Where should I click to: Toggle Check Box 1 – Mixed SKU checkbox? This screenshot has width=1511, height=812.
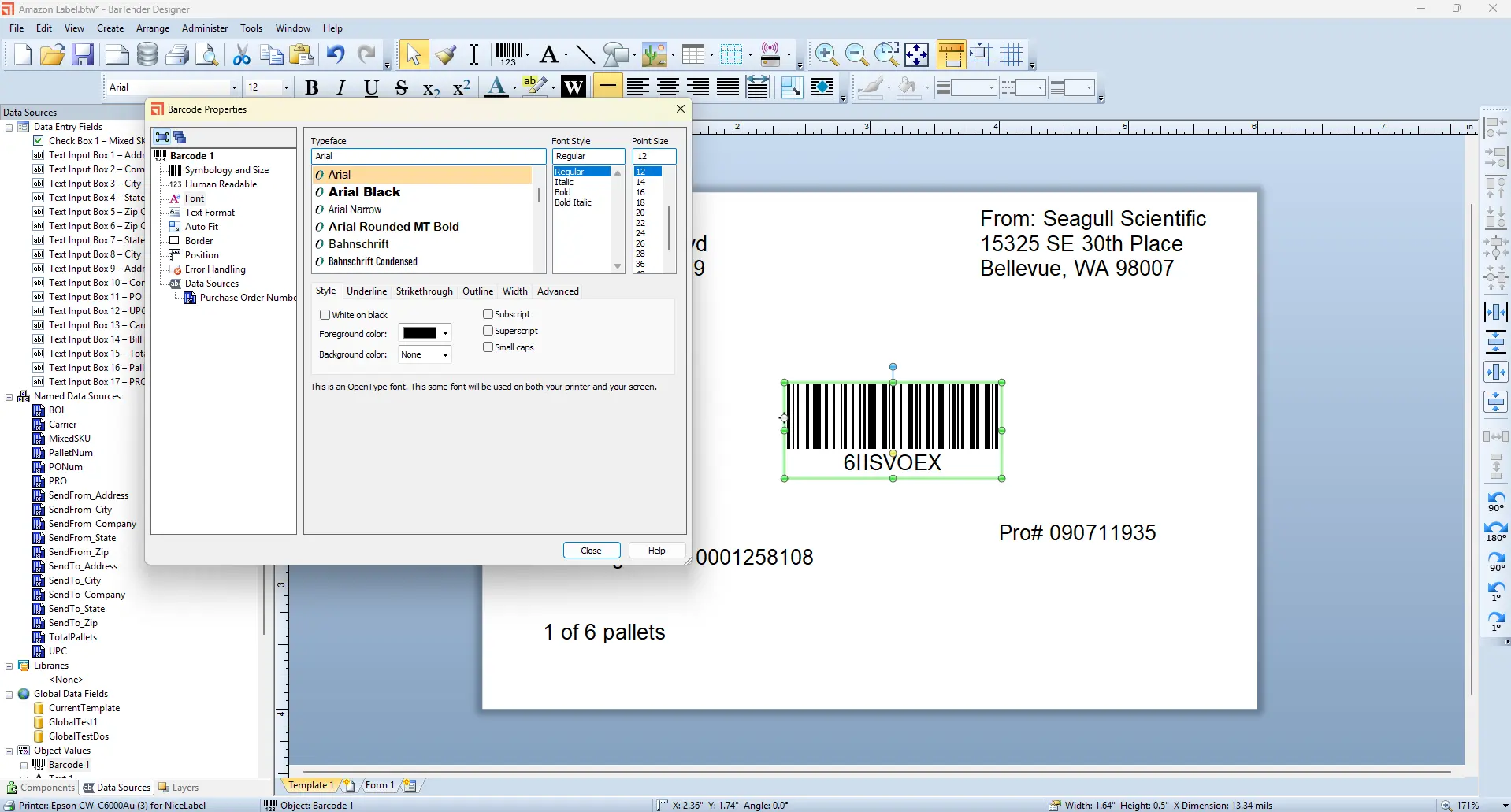tap(38, 140)
